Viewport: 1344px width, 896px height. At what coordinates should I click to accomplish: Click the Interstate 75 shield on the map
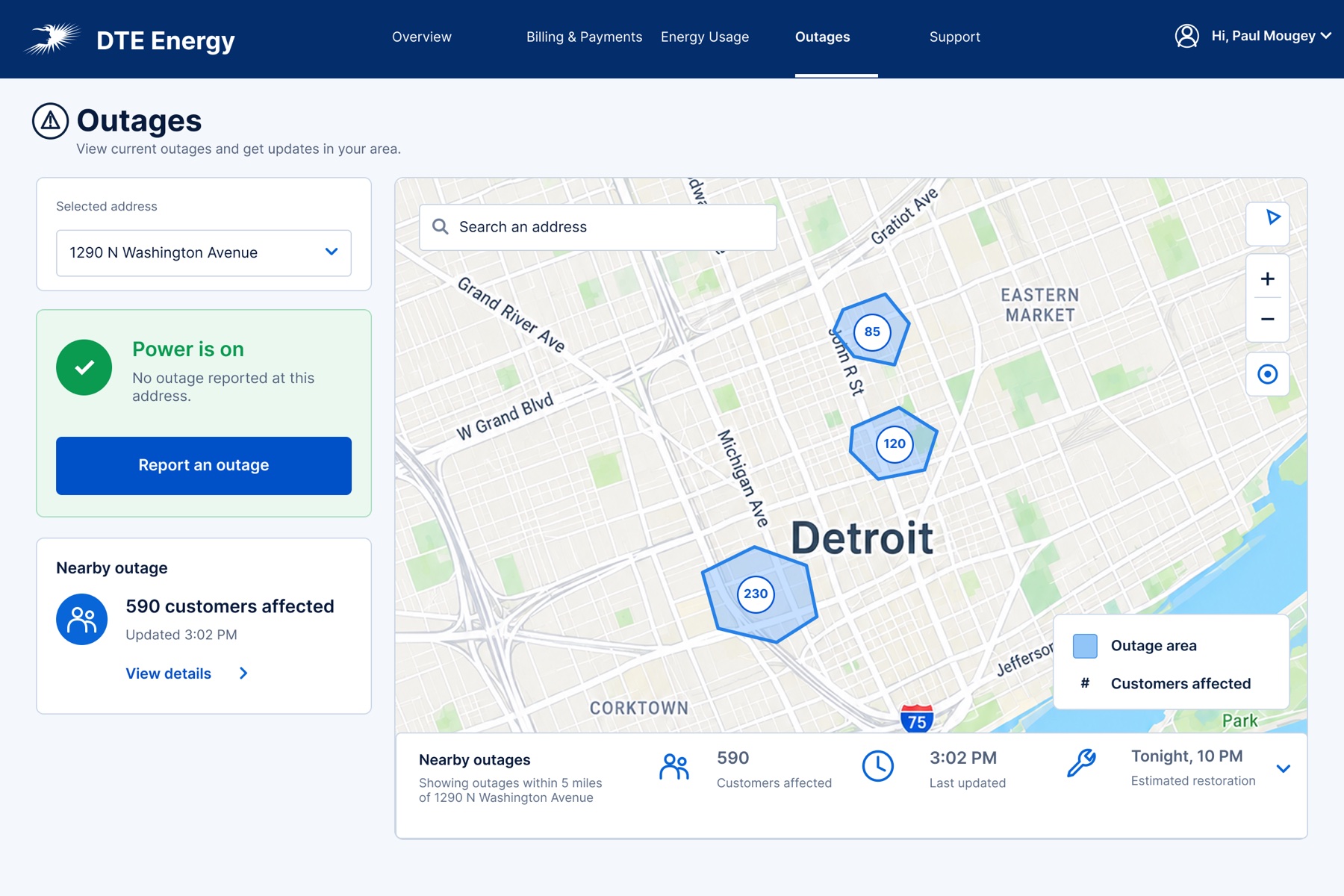(917, 719)
